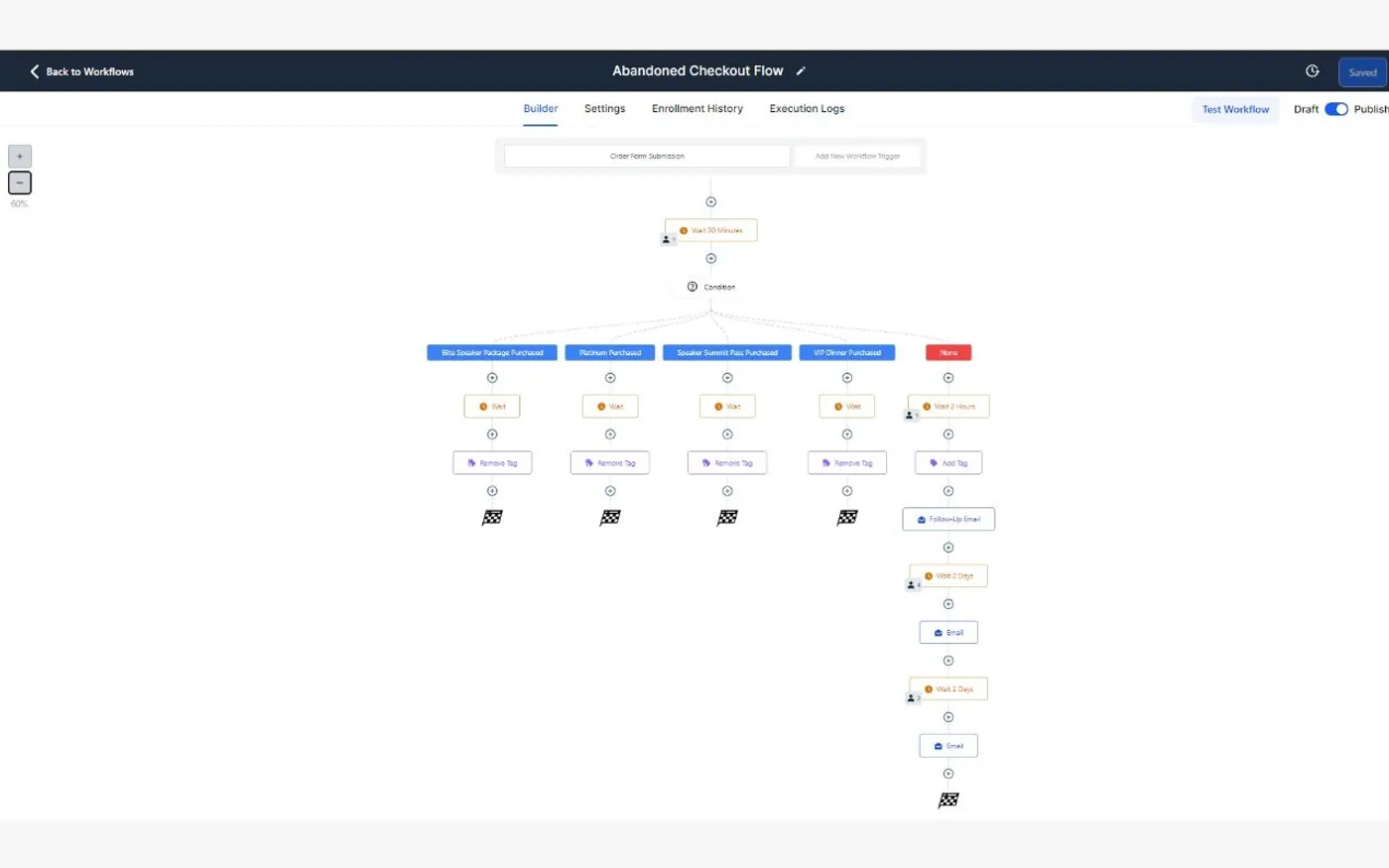The image size is (1389, 868).
Task: Open Remove Tag step in VIP Dinner branch
Action: click(847, 462)
